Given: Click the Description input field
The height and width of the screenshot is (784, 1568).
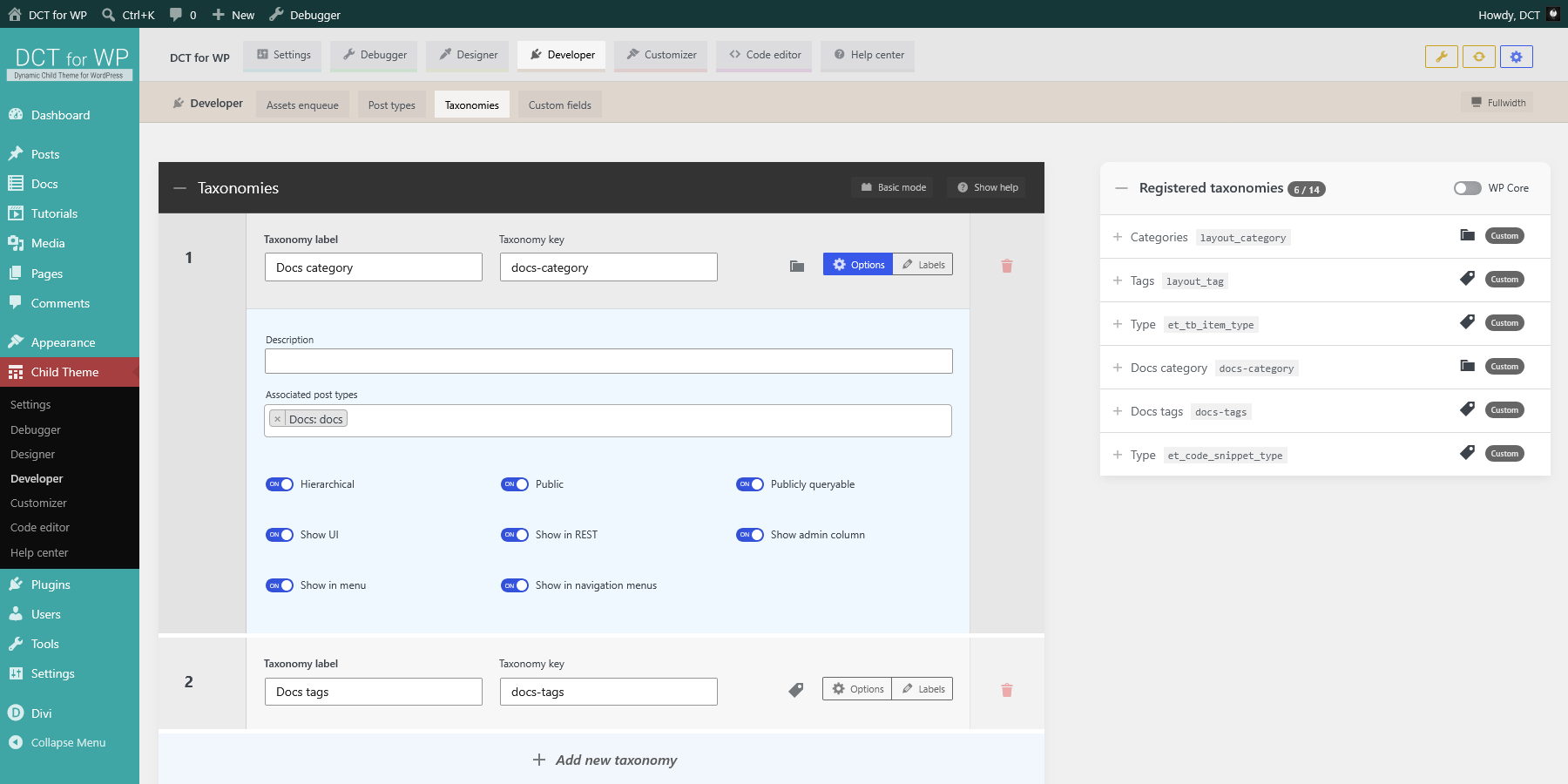Looking at the screenshot, I should [x=609, y=362].
